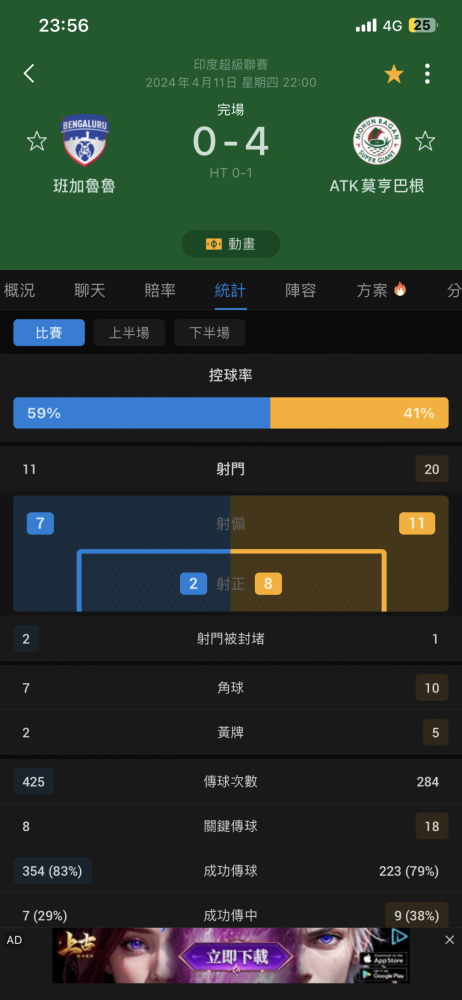Tap the Mohun Bagan Super Giant logo
This screenshot has width=462, height=1000.
click(377, 141)
